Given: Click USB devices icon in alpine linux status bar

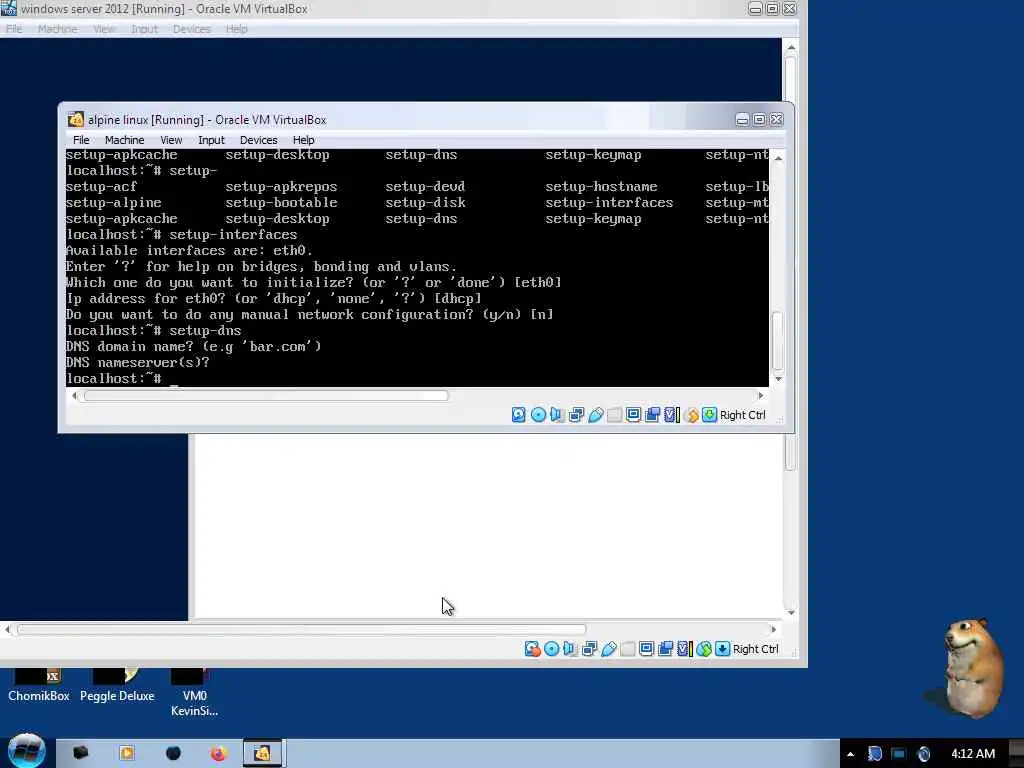Looking at the screenshot, I should click(596, 415).
